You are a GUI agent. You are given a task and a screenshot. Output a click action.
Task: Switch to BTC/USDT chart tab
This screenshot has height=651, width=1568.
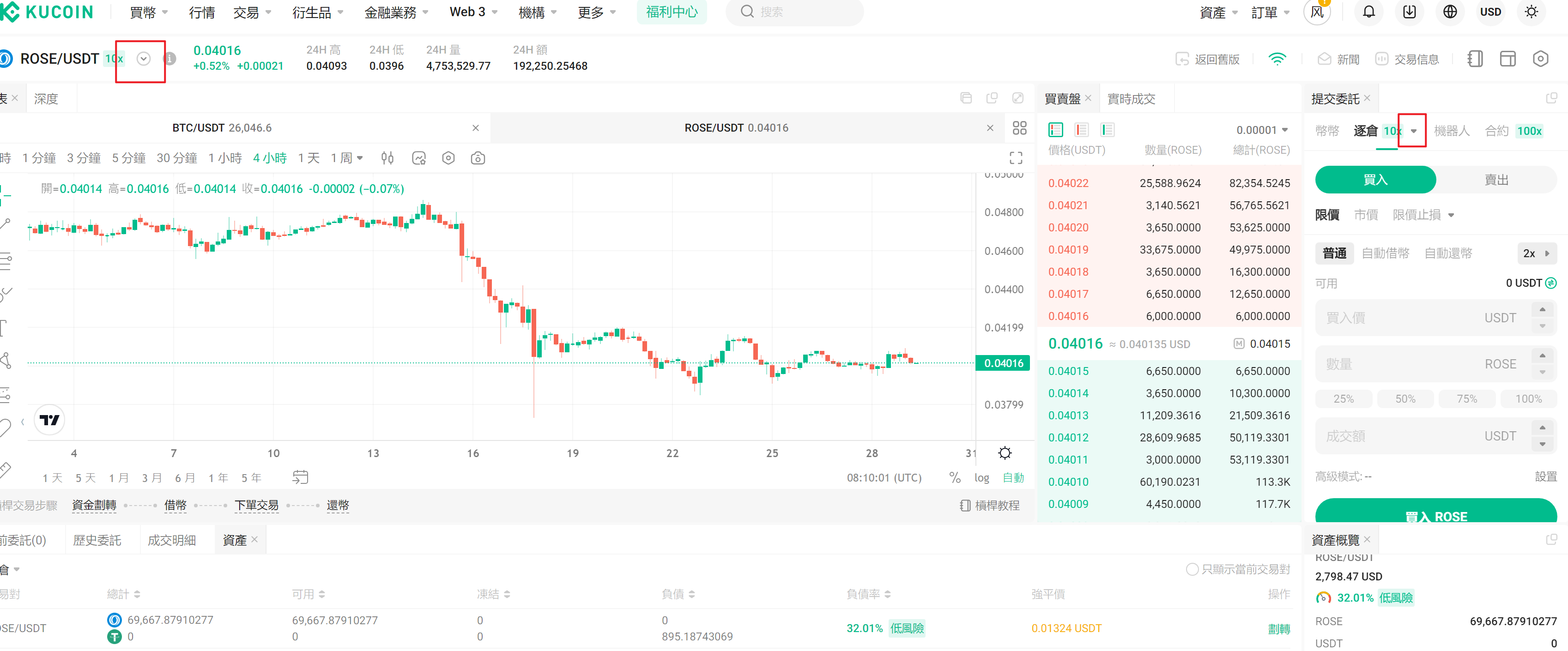coord(222,128)
